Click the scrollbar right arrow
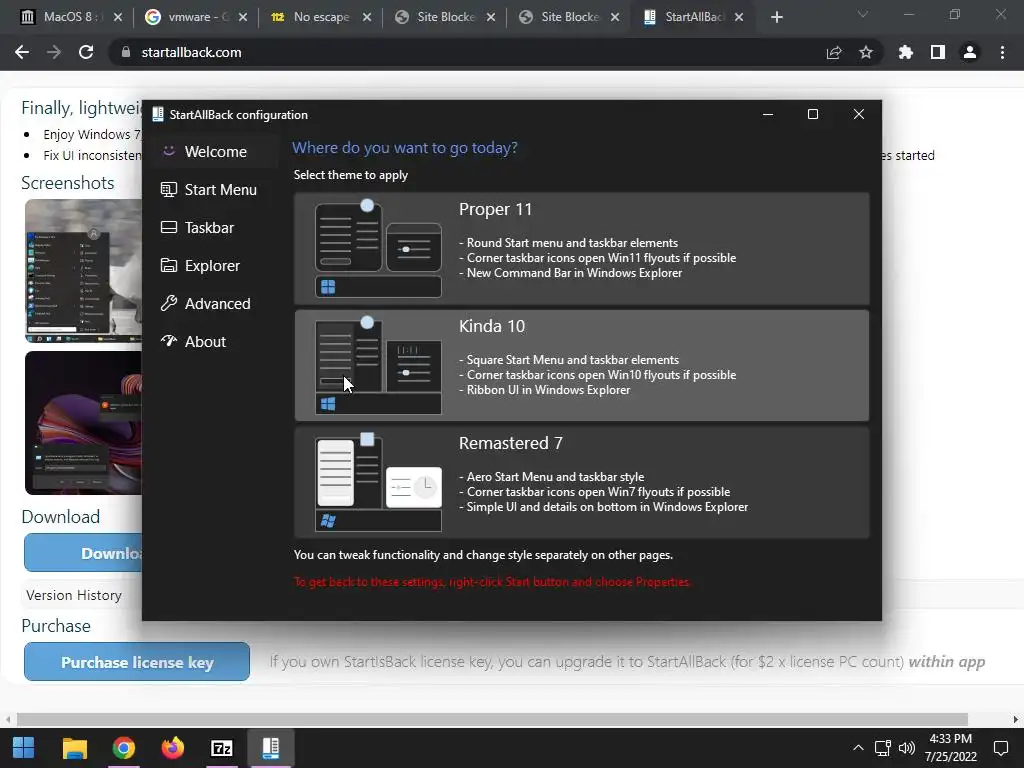This screenshot has height=768, width=1024. coord(1016,719)
